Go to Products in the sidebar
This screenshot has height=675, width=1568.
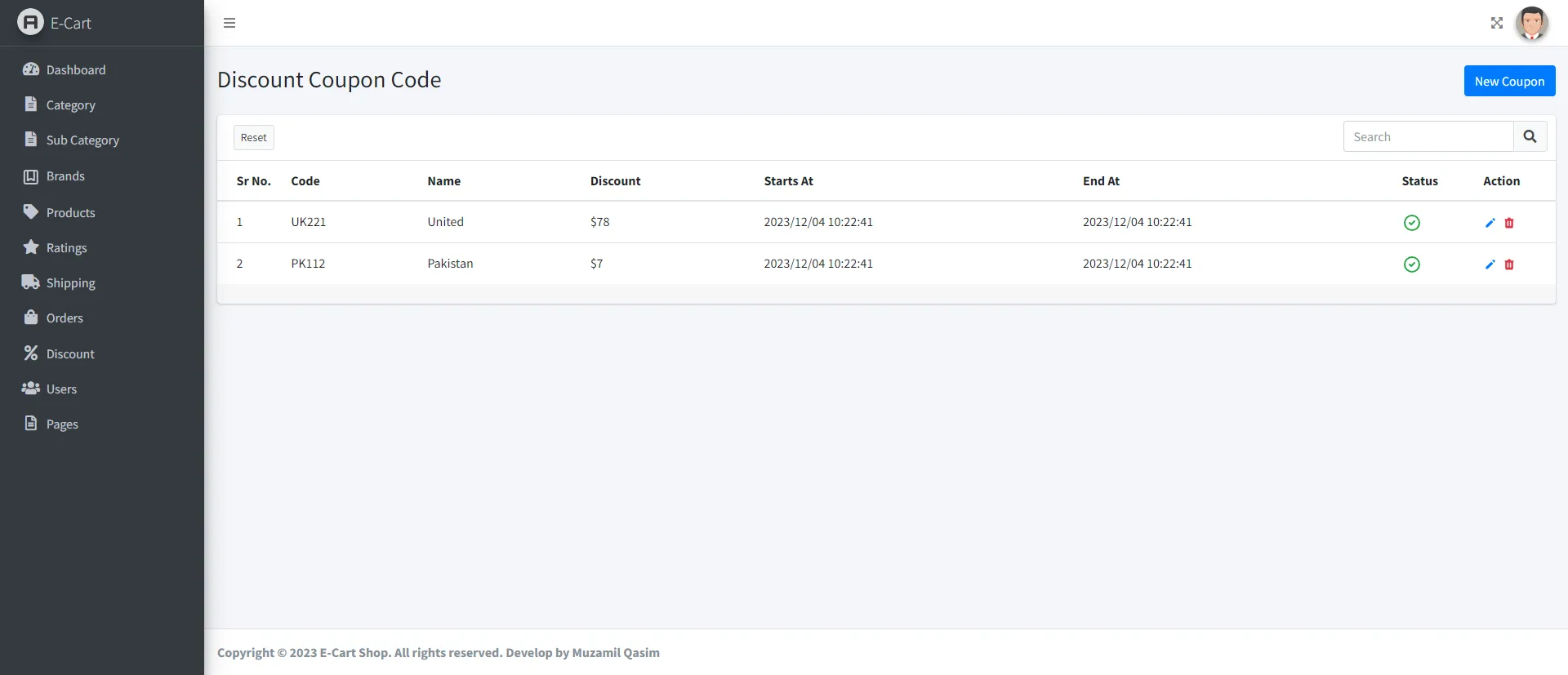pyautogui.click(x=70, y=213)
